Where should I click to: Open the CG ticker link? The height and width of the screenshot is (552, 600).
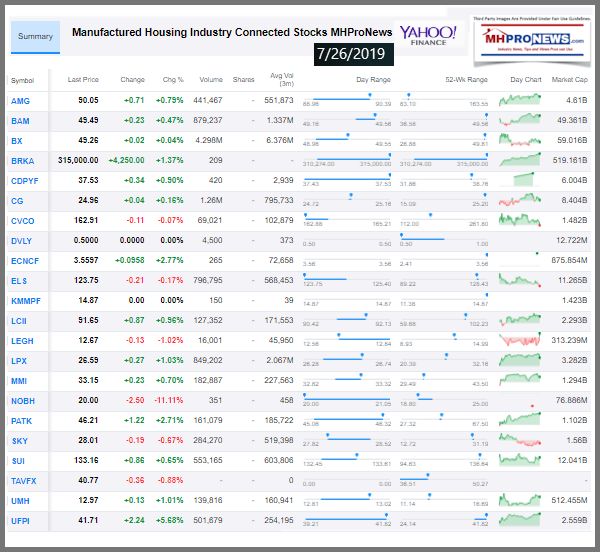[x=17, y=201]
